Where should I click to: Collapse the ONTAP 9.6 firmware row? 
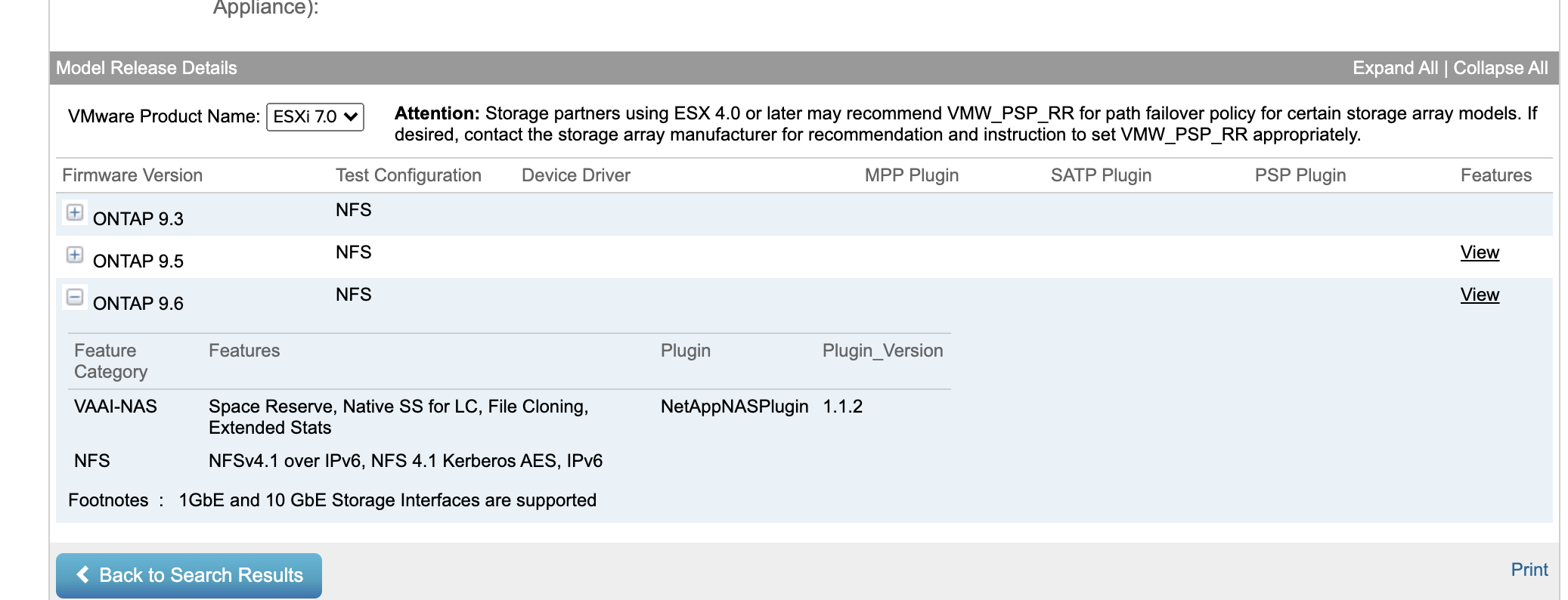click(x=75, y=297)
